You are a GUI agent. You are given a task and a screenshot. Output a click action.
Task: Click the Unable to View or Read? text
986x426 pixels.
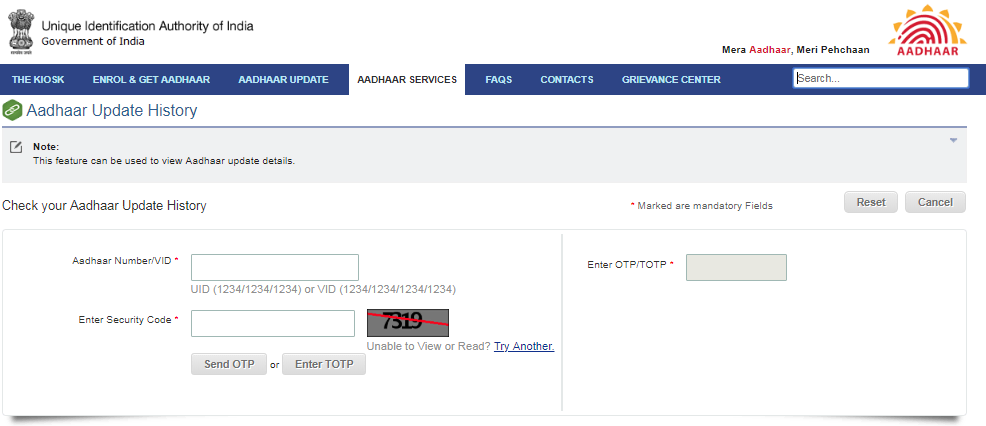tap(428, 346)
